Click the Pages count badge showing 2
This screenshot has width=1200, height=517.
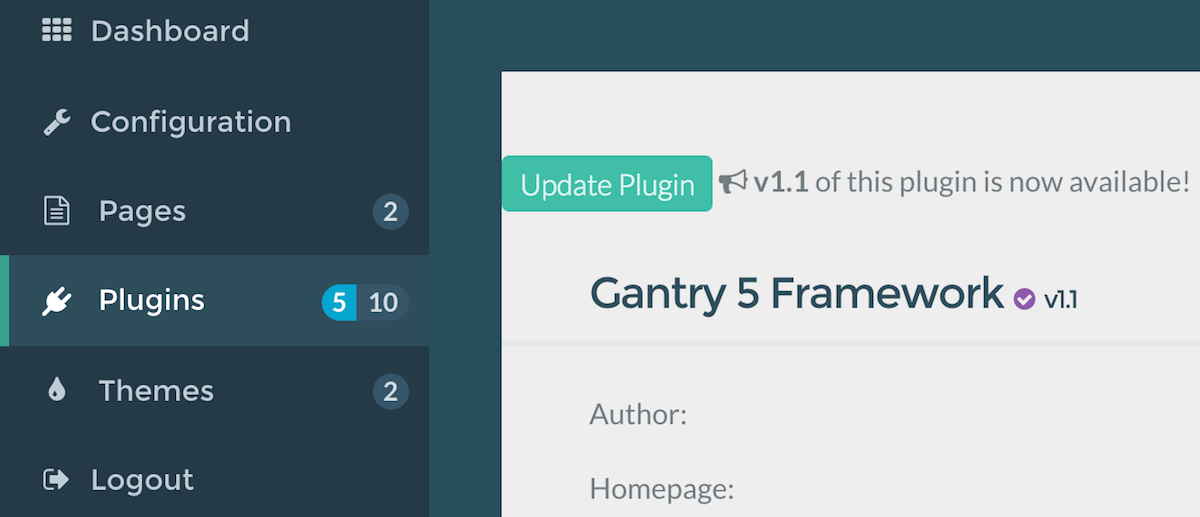(390, 212)
